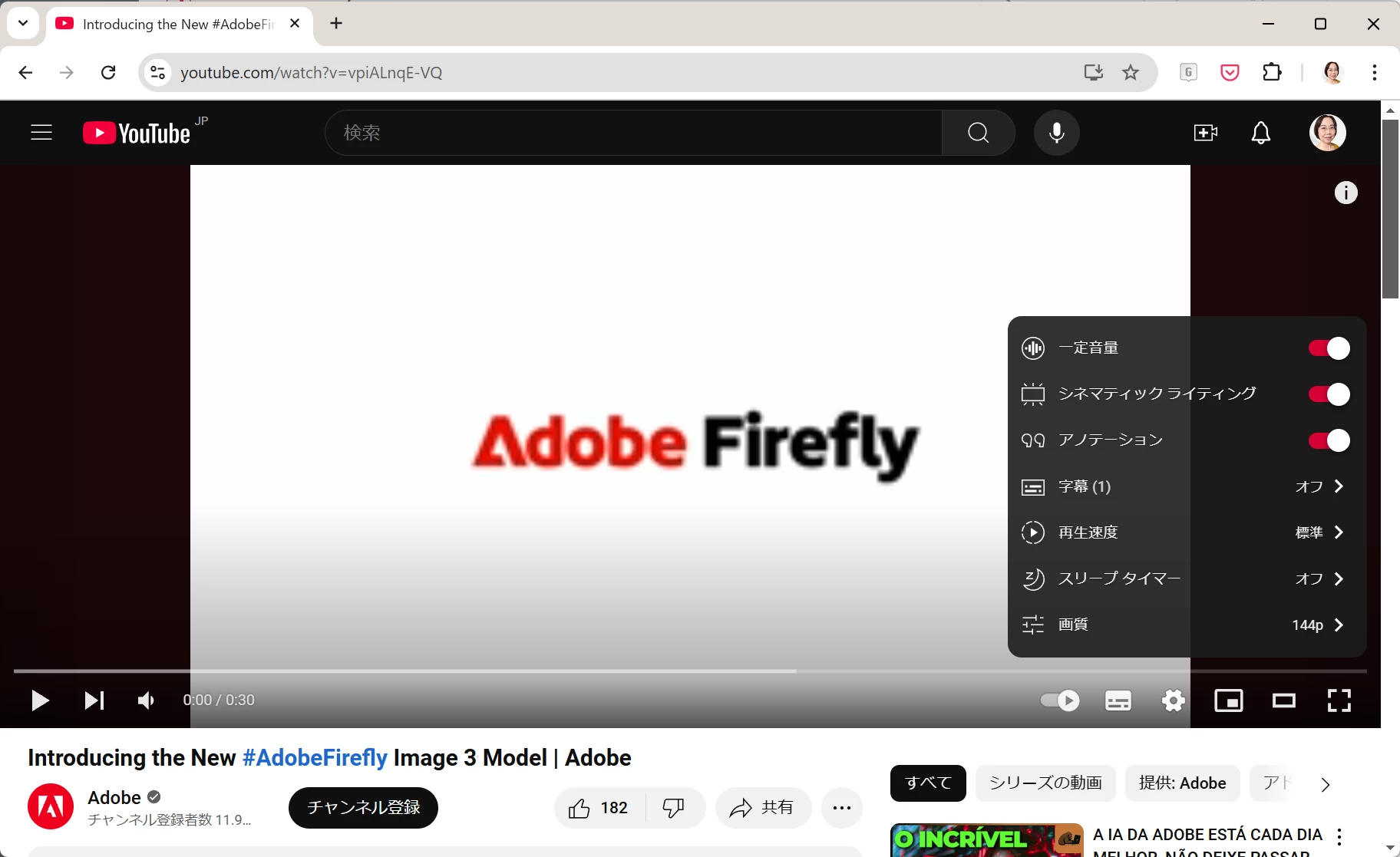Show more filter chips with right arrow

(x=1326, y=784)
